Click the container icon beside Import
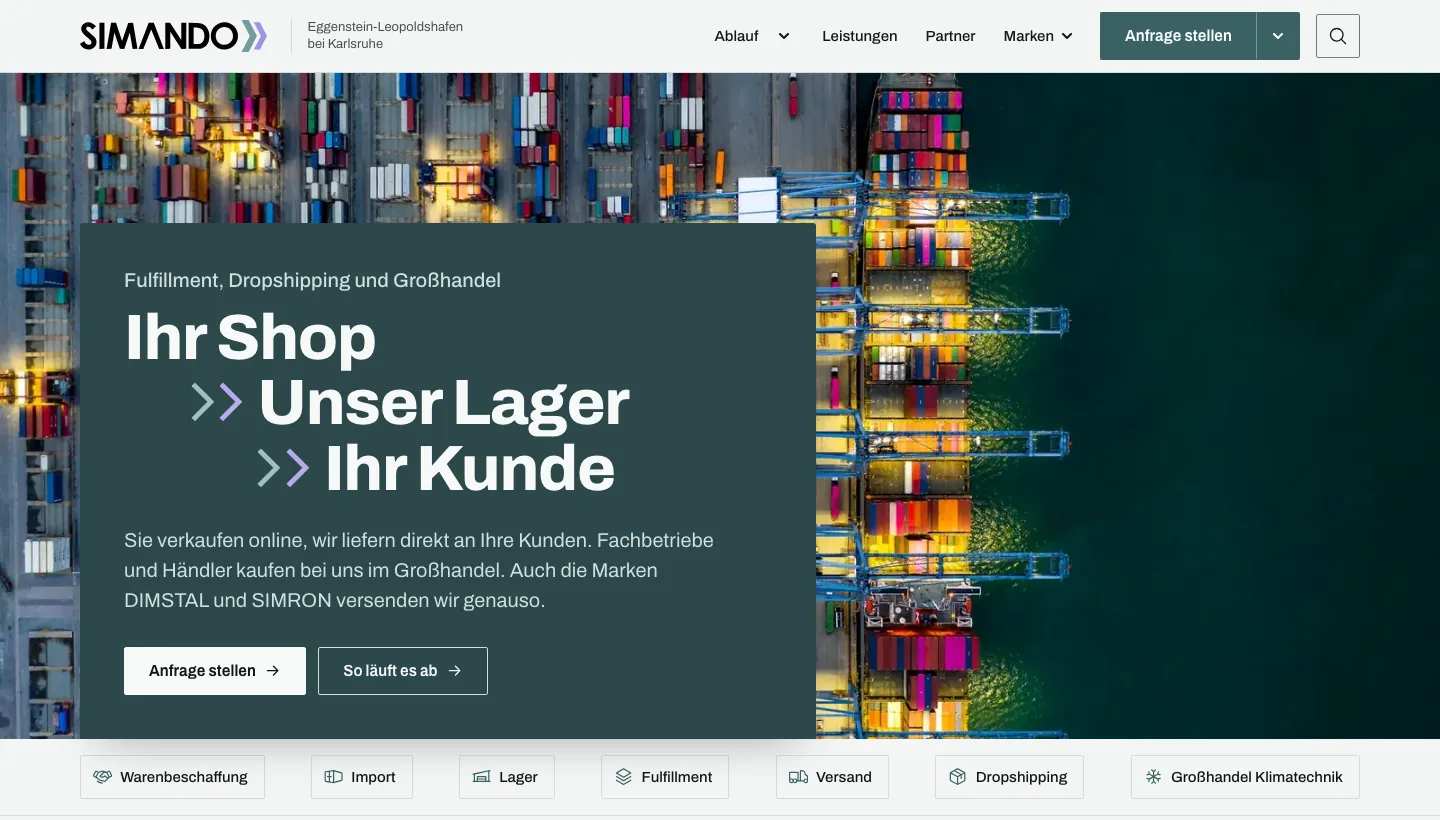 click(333, 777)
